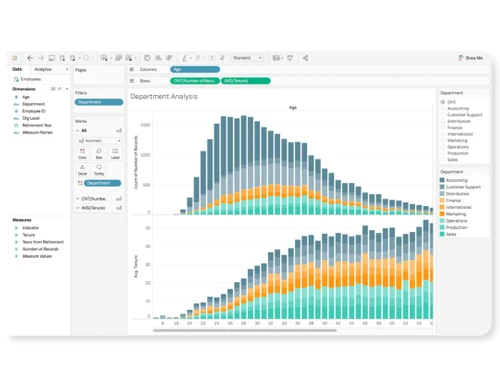Expand the AVG(Tenure) marks section
This screenshot has width=500, height=375.
coord(78,208)
